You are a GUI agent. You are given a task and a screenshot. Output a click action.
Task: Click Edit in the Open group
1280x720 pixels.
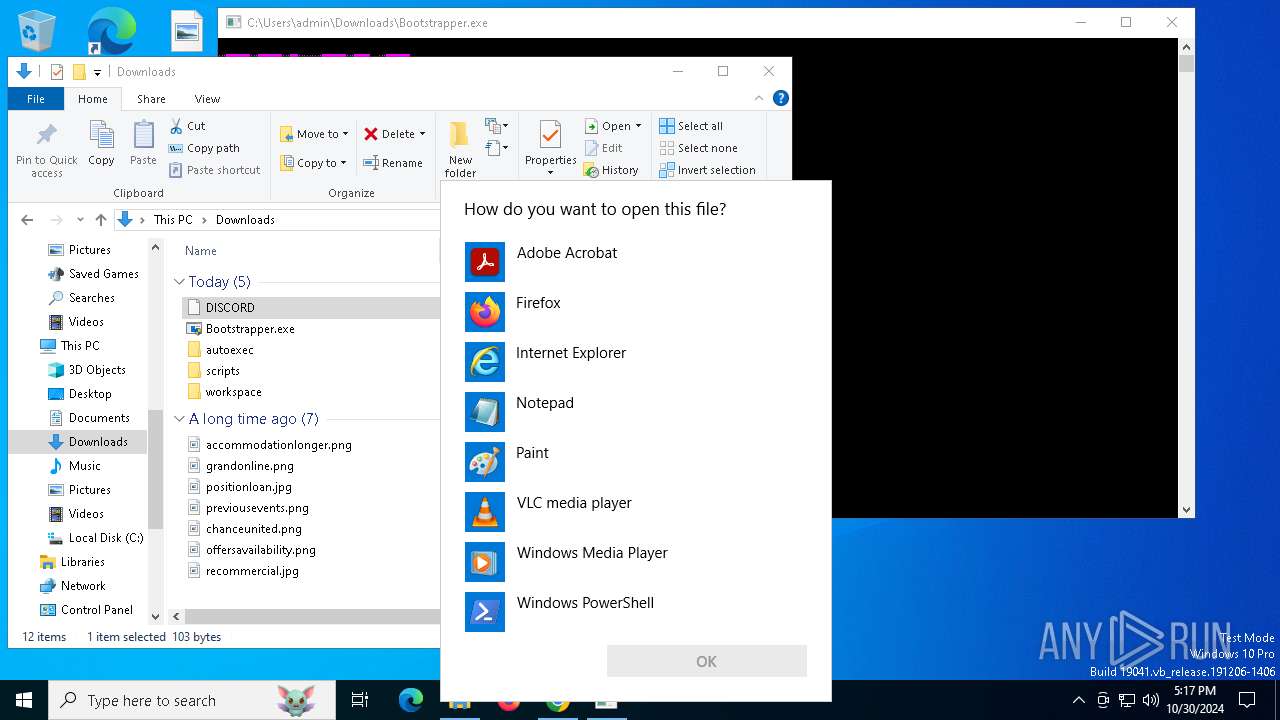[604, 148]
